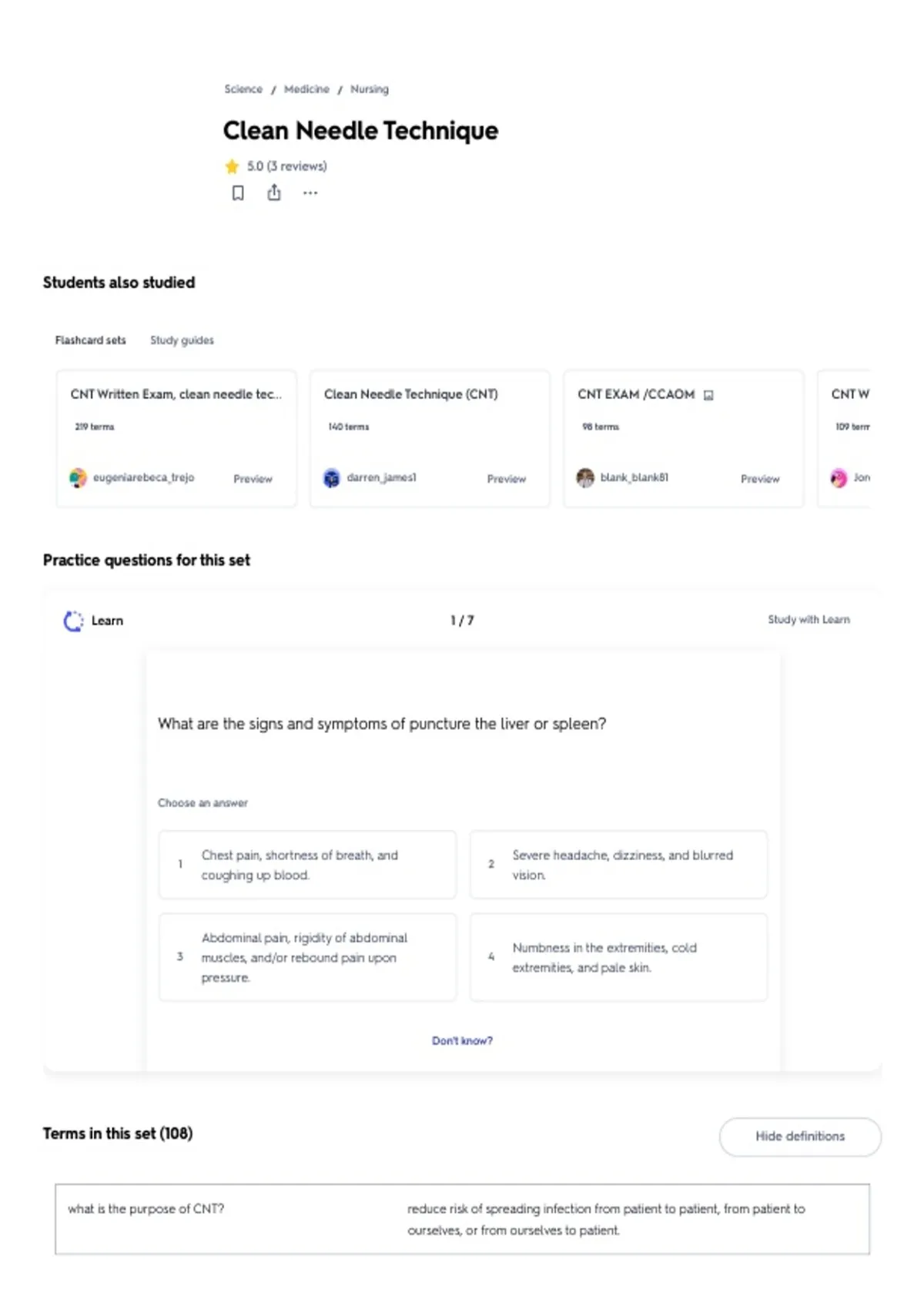Viewport: 924px width, 1309px height.
Task: Click the share icon below the title
Action: click(x=274, y=192)
